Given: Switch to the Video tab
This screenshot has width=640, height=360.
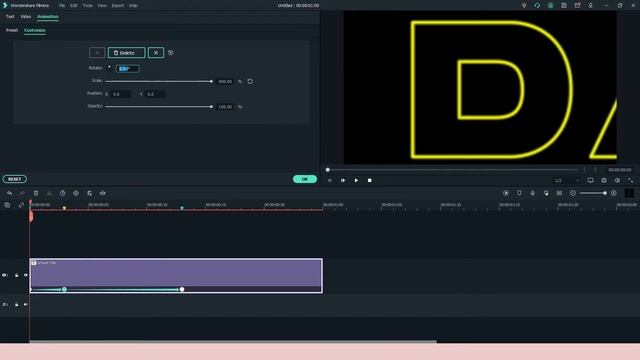Looking at the screenshot, I should coord(26,17).
